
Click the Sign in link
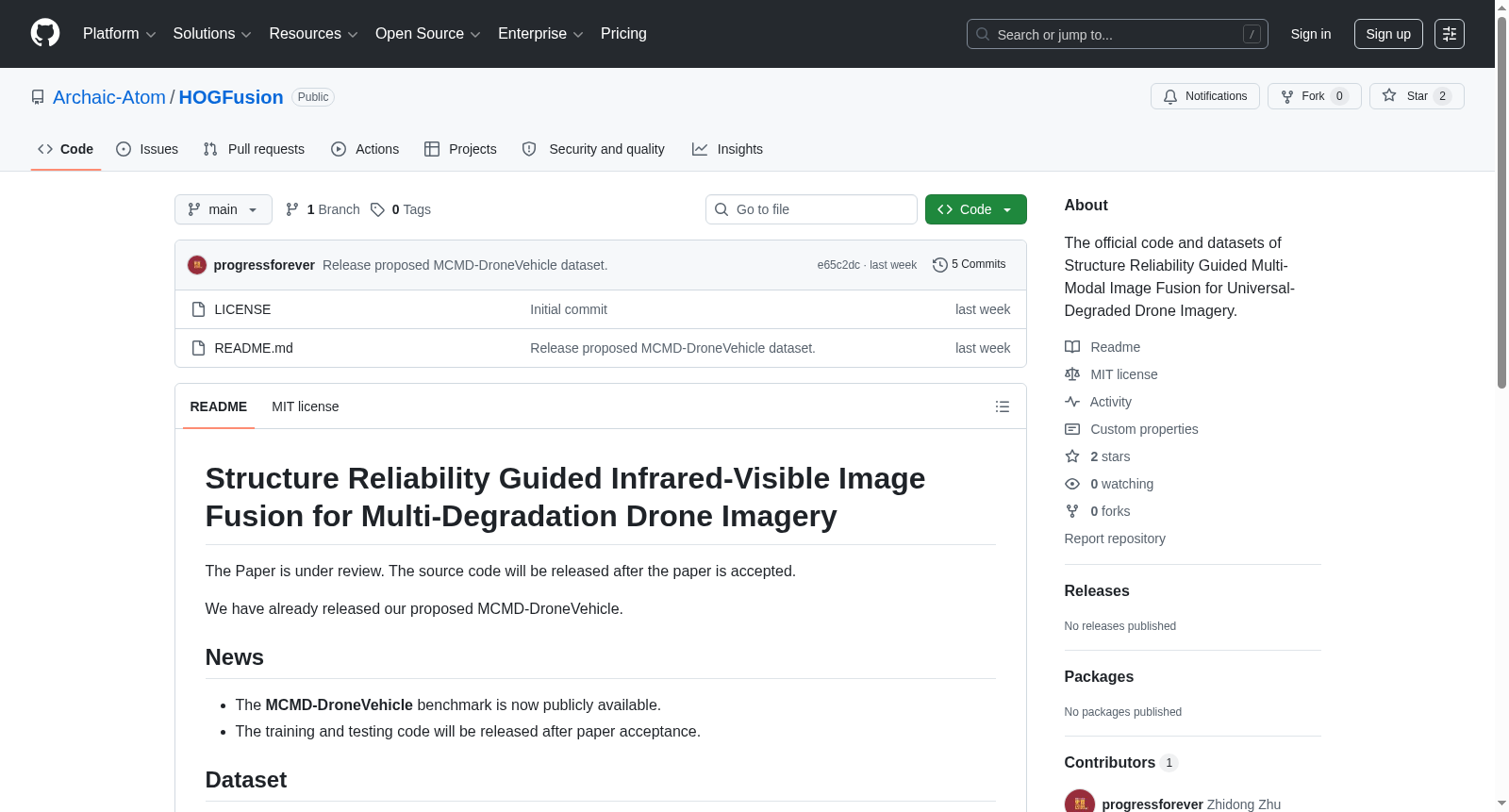click(x=1311, y=34)
